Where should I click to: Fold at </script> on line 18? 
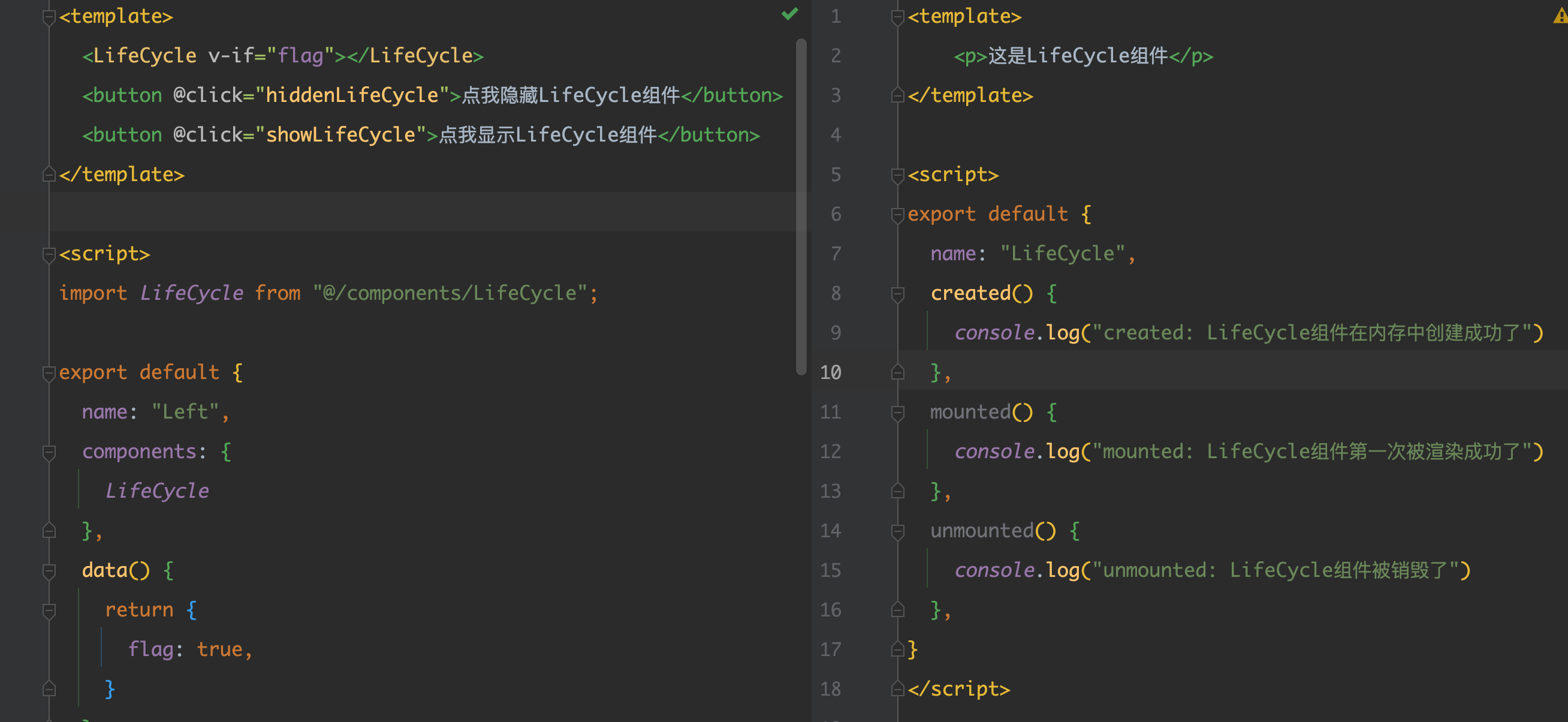point(897,689)
